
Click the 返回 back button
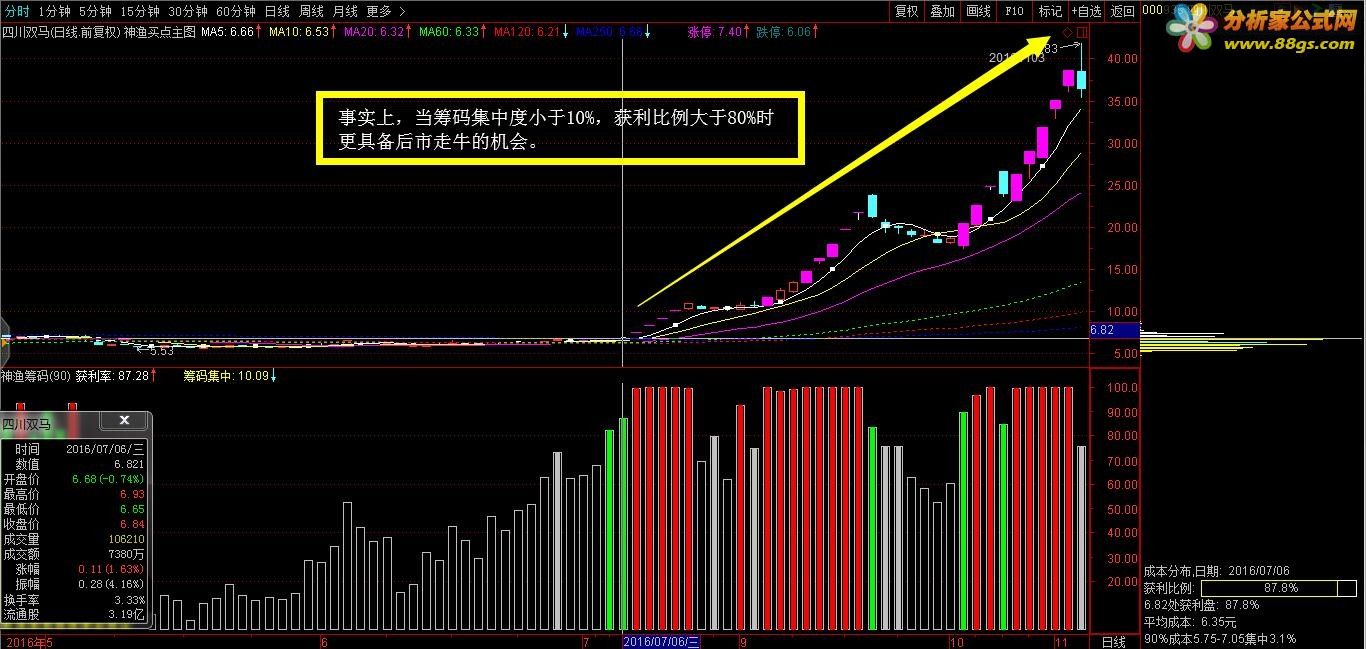click(x=1123, y=11)
